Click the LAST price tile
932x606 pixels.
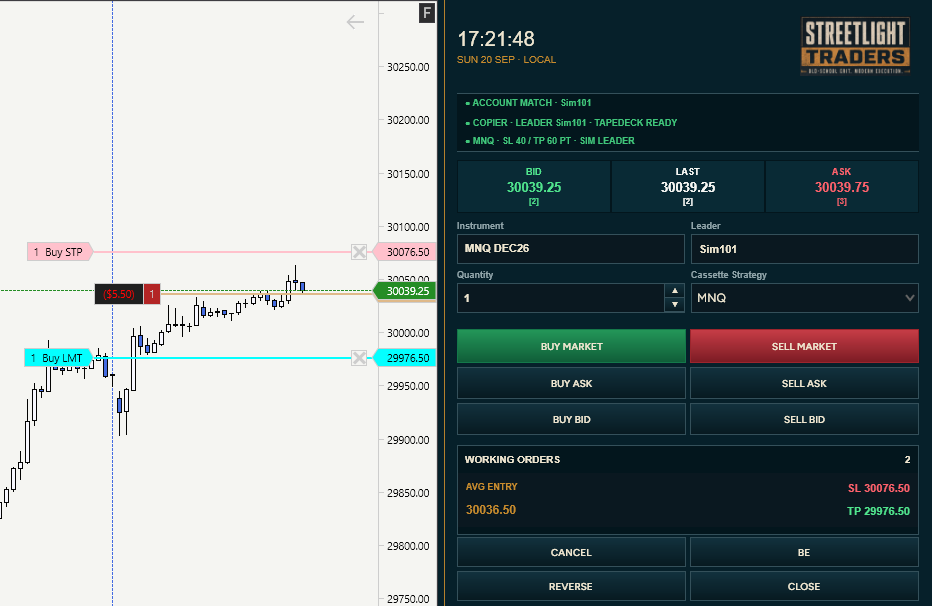point(688,187)
